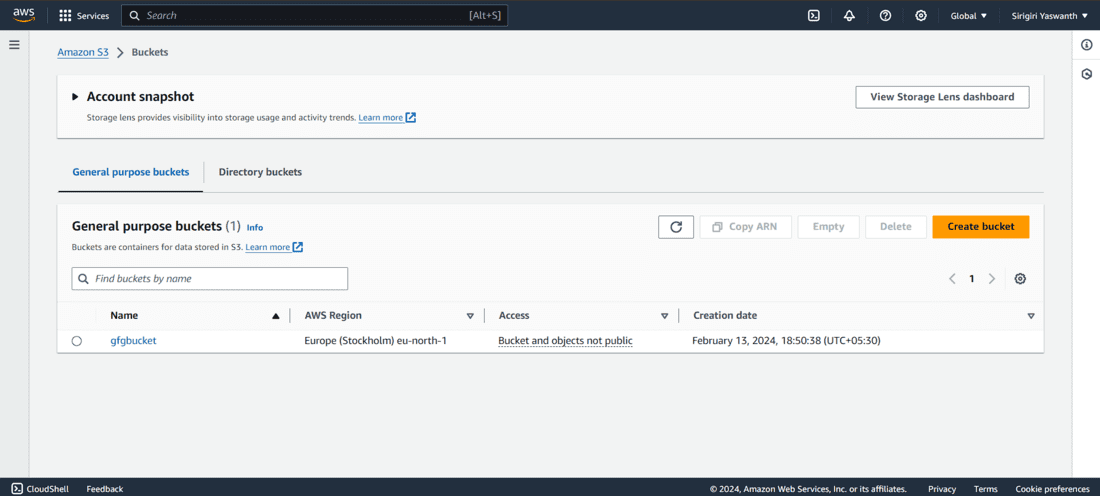The image size is (1100, 496).
Task: Click the February 13, 2024 creation date cell
Action: (786, 340)
